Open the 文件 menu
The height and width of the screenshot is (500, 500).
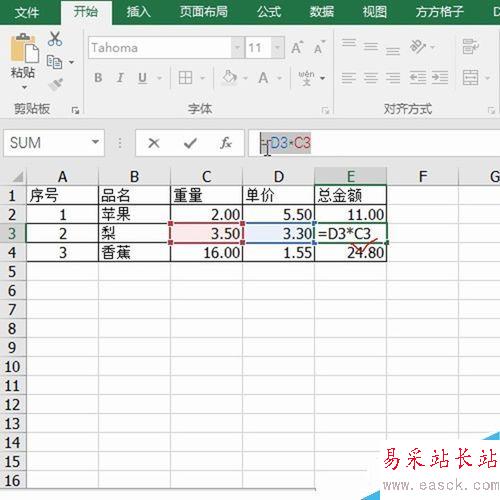[27, 13]
